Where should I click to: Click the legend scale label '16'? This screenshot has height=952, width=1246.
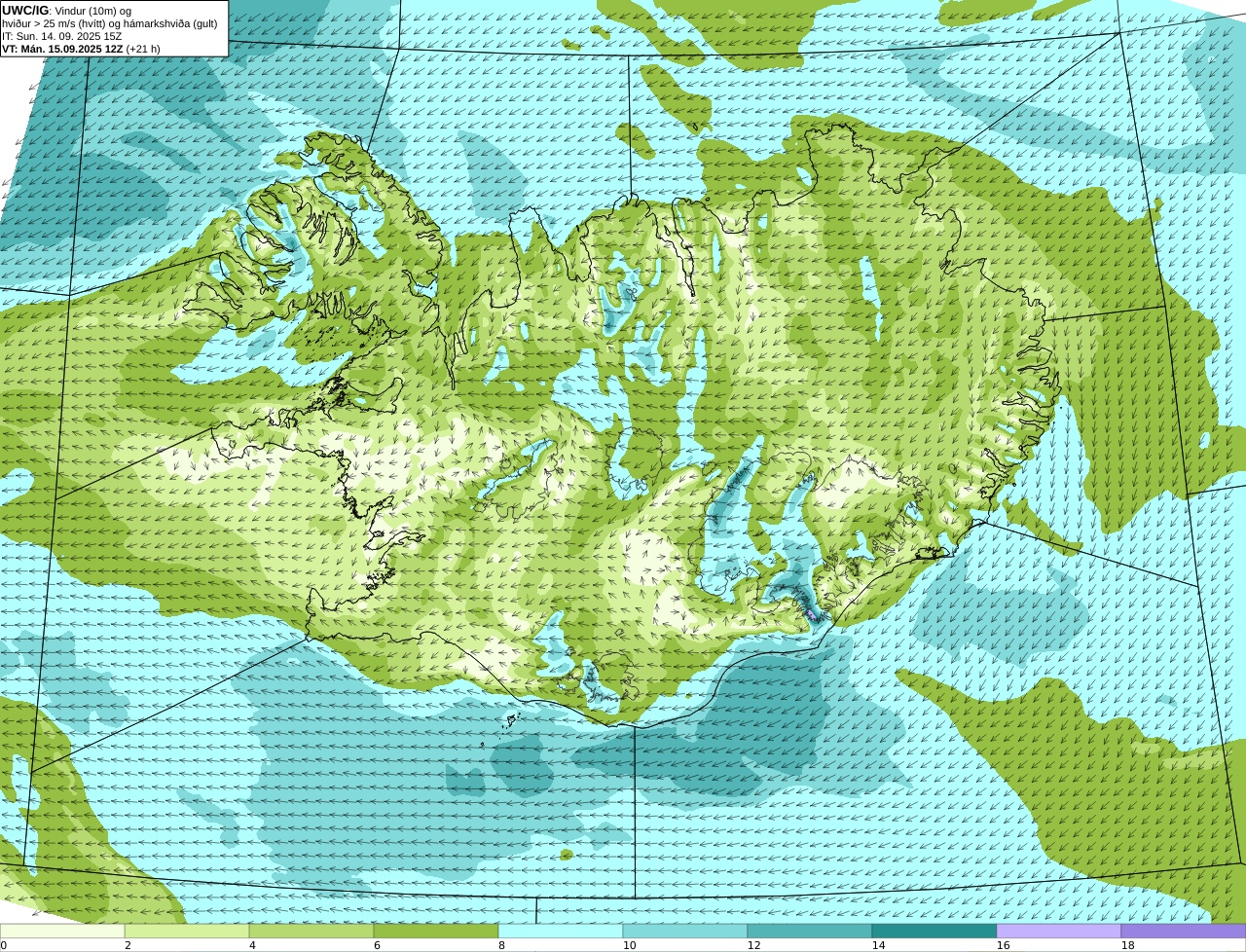point(1003,945)
